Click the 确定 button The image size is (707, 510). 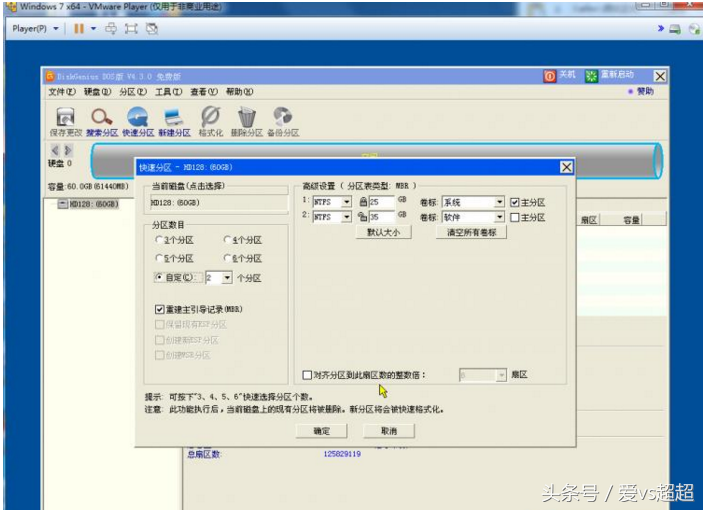[x=321, y=431]
